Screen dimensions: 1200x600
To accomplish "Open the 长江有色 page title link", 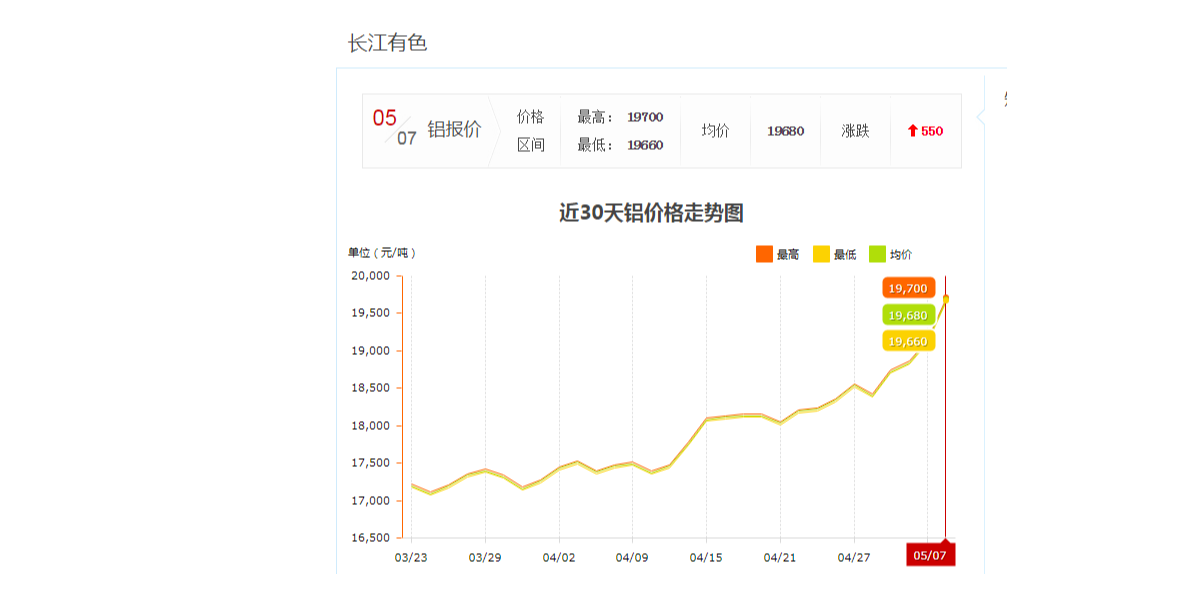I will click(389, 44).
